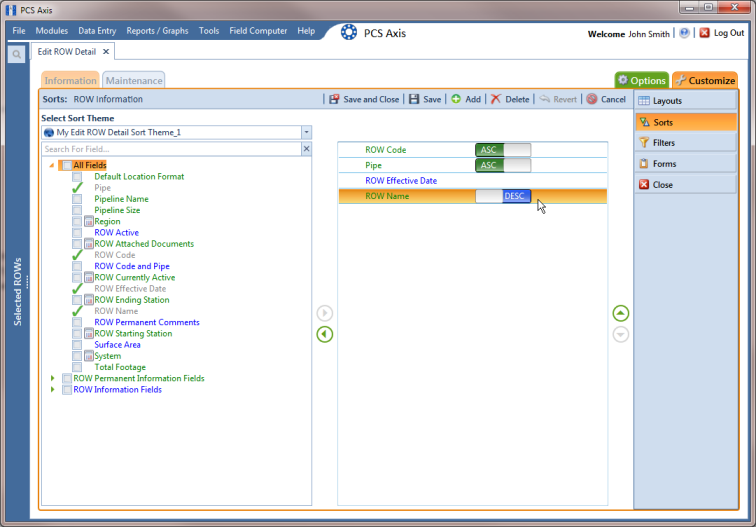Click the ROW Ending Station field icon
756x527 pixels.
click(x=89, y=300)
